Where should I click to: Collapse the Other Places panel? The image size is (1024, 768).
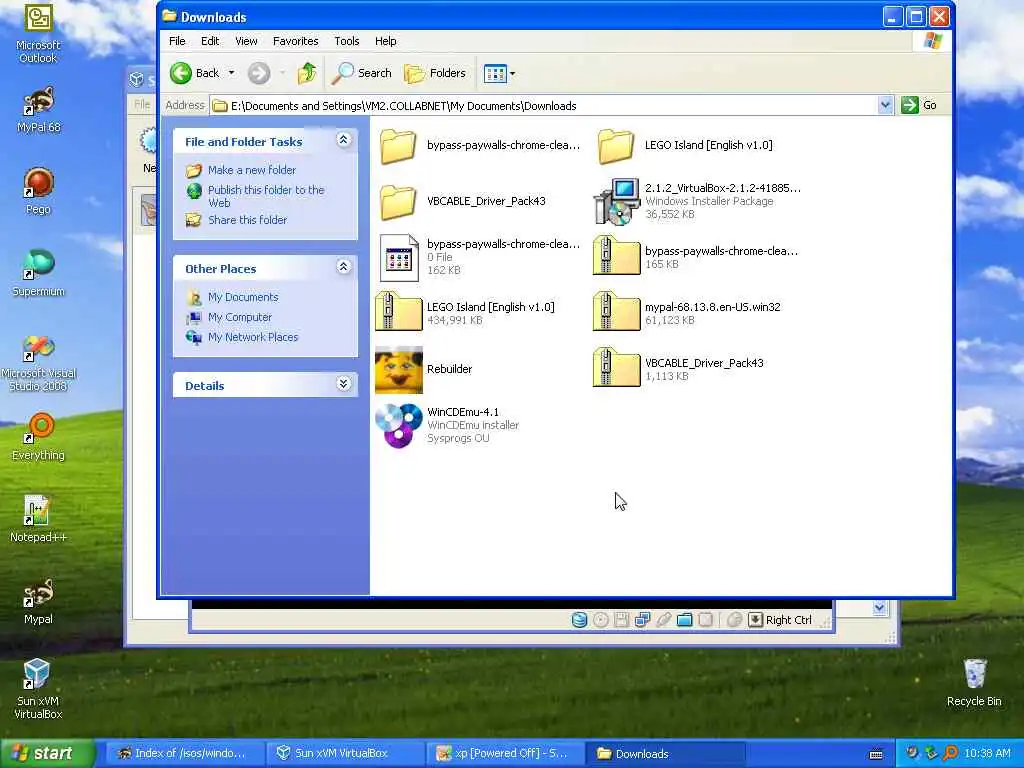(x=344, y=266)
